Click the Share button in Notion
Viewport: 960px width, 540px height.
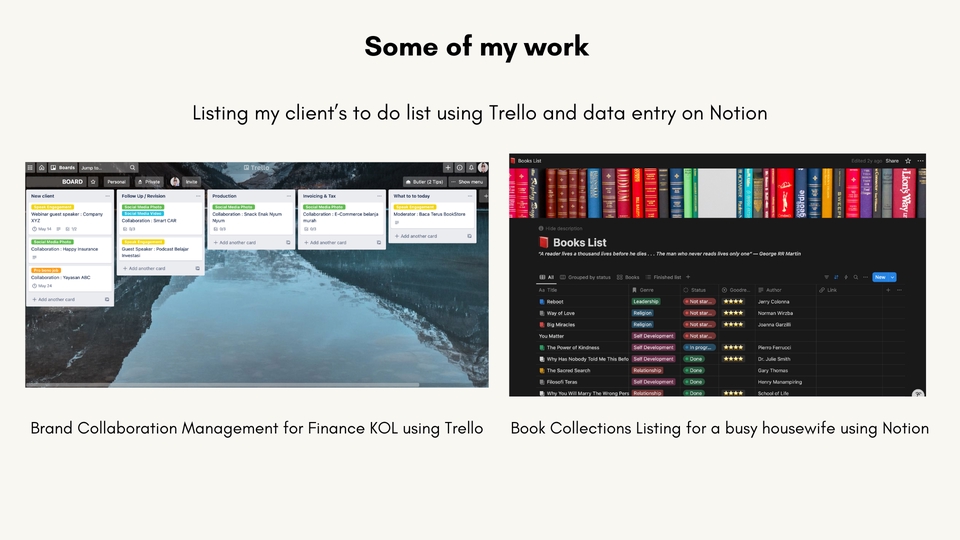[x=892, y=160]
